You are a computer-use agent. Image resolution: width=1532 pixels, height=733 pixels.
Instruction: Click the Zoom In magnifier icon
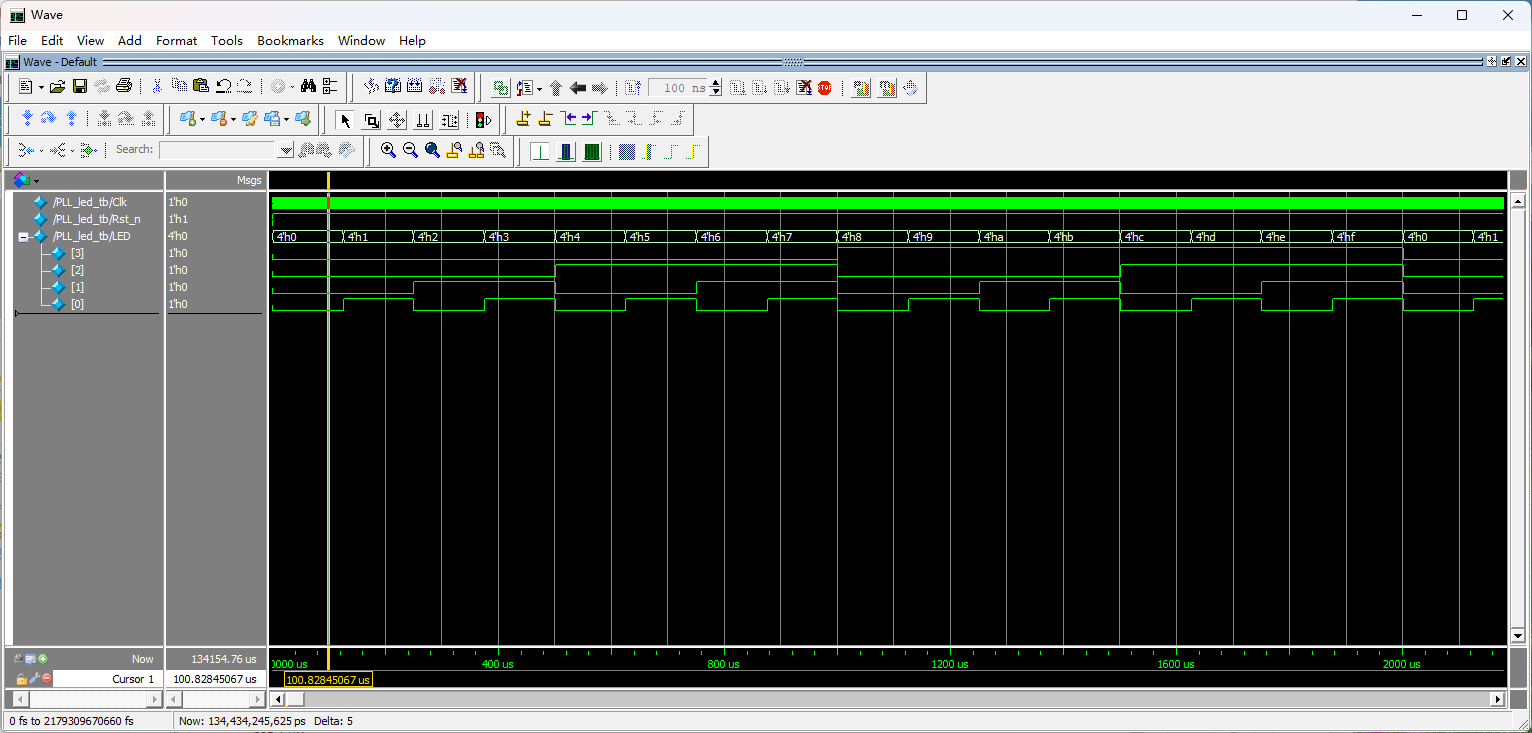tap(388, 150)
